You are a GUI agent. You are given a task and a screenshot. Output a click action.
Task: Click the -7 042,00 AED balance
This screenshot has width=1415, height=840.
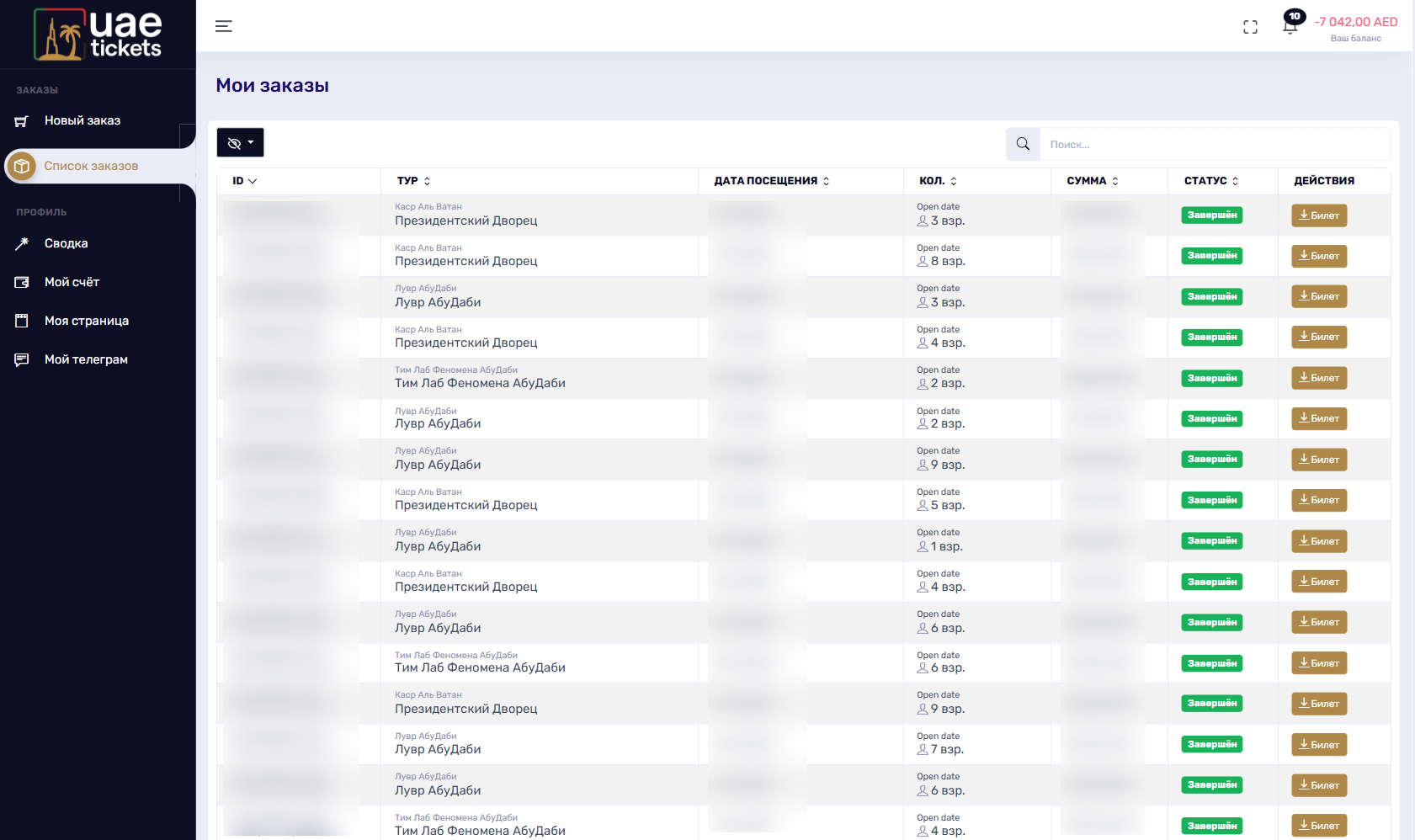(1355, 23)
